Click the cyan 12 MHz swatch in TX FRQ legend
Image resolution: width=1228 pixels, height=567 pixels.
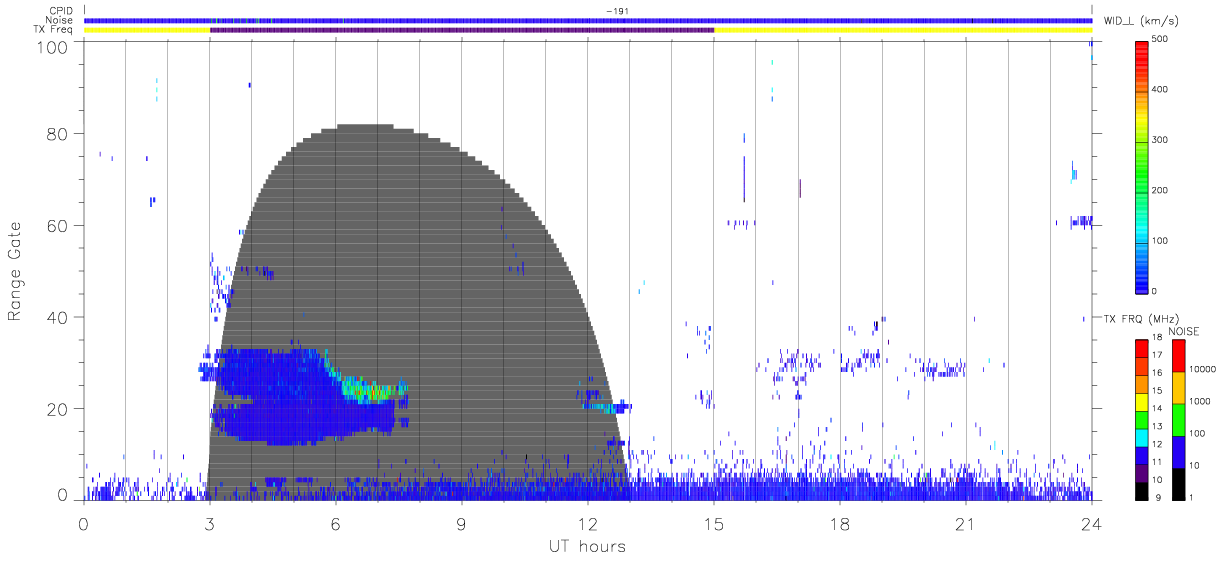[1142, 438]
